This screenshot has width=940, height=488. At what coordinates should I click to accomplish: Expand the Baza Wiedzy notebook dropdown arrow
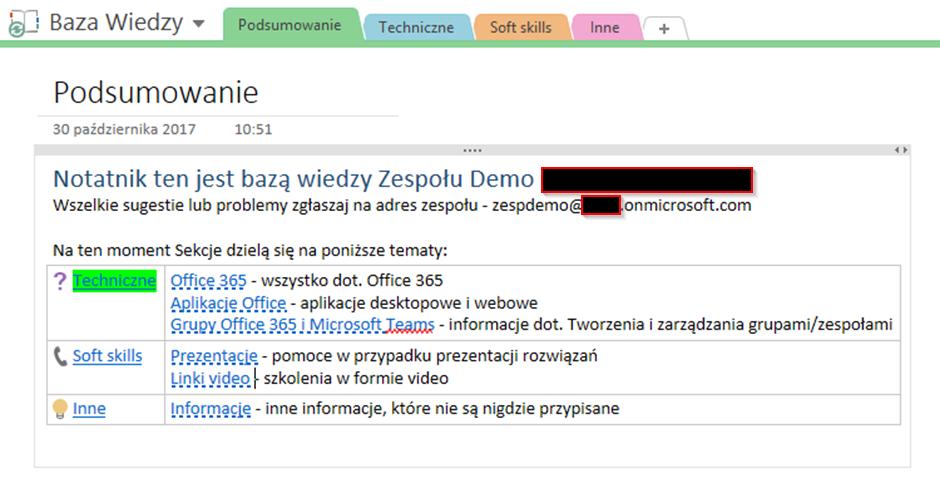pyautogui.click(x=198, y=24)
